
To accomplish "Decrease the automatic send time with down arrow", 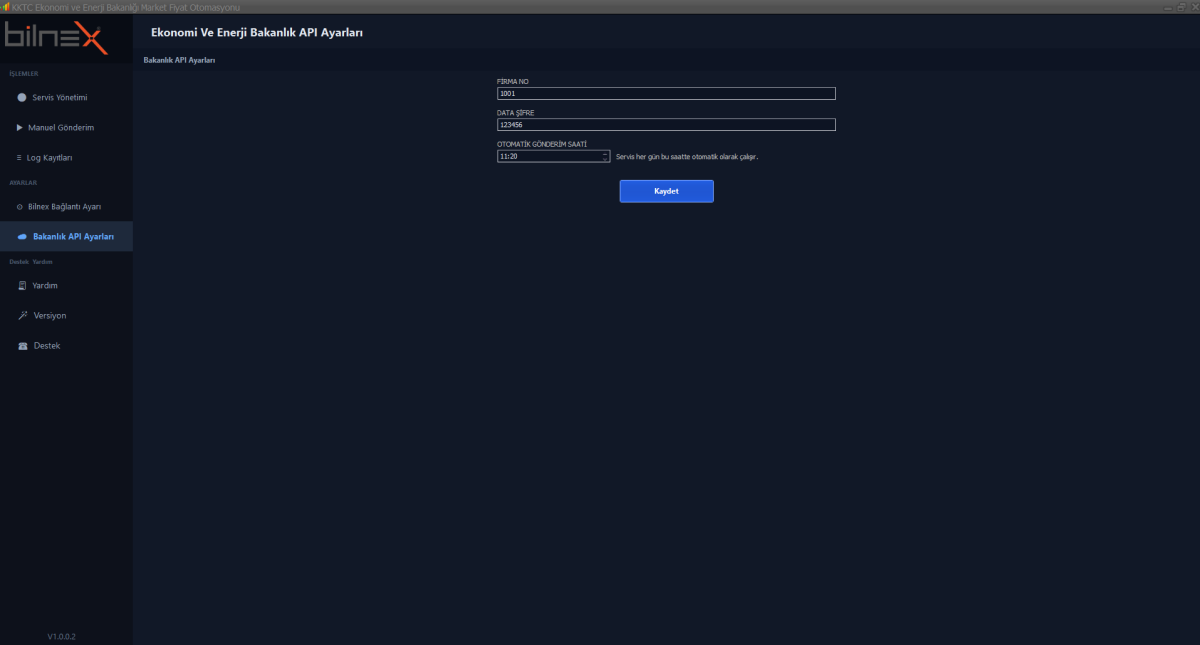I will pos(605,159).
